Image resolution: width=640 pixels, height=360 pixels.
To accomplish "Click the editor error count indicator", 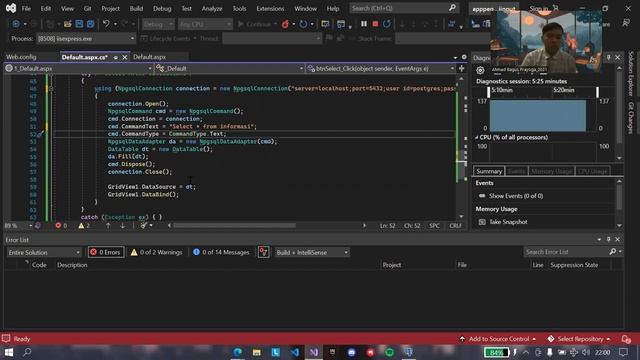I will pyautogui.click(x=61, y=225).
